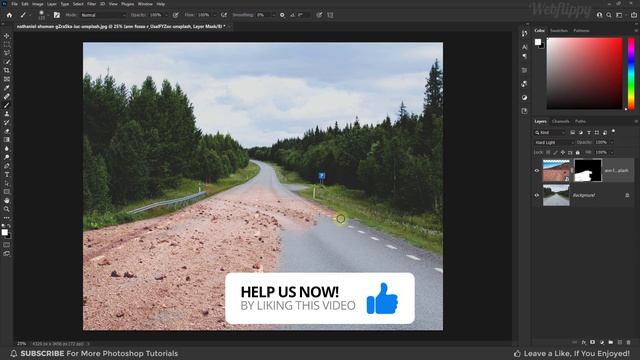
Task: Open the Window menu
Action: pyautogui.click(x=145, y=4)
